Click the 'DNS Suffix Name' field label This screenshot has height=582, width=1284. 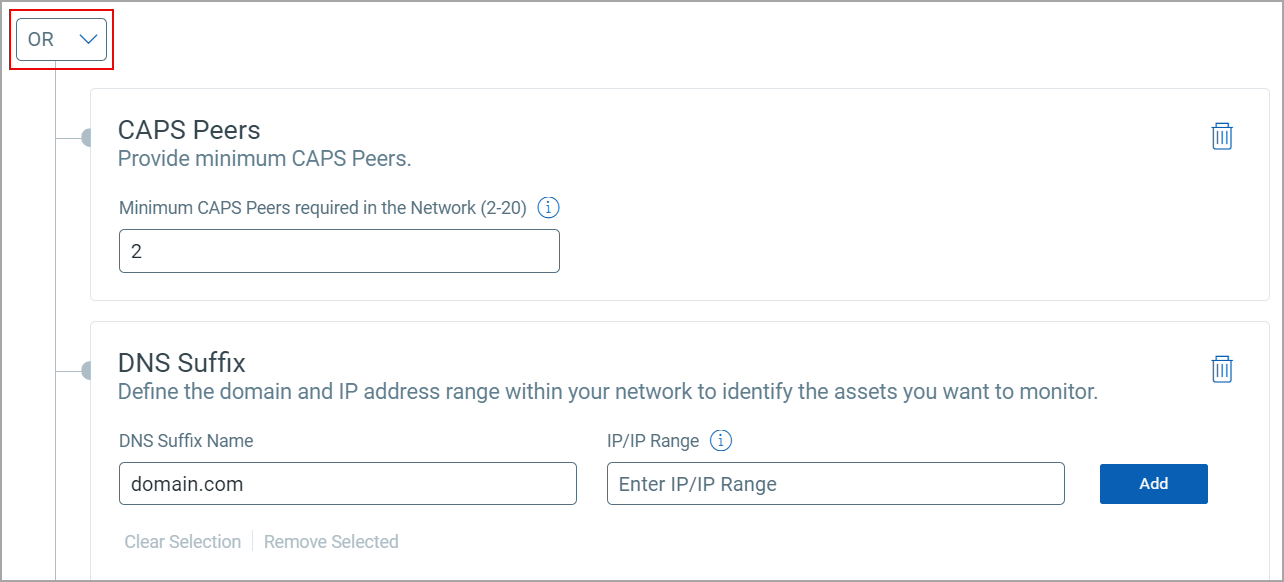pyautogui.click(x=186, y=441)
